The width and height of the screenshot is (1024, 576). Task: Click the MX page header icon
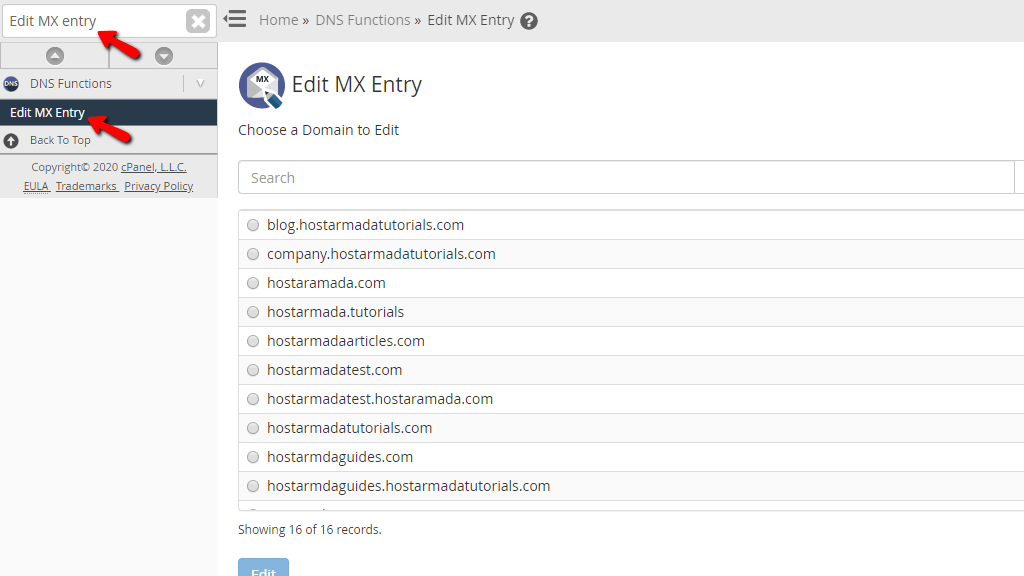261,85
